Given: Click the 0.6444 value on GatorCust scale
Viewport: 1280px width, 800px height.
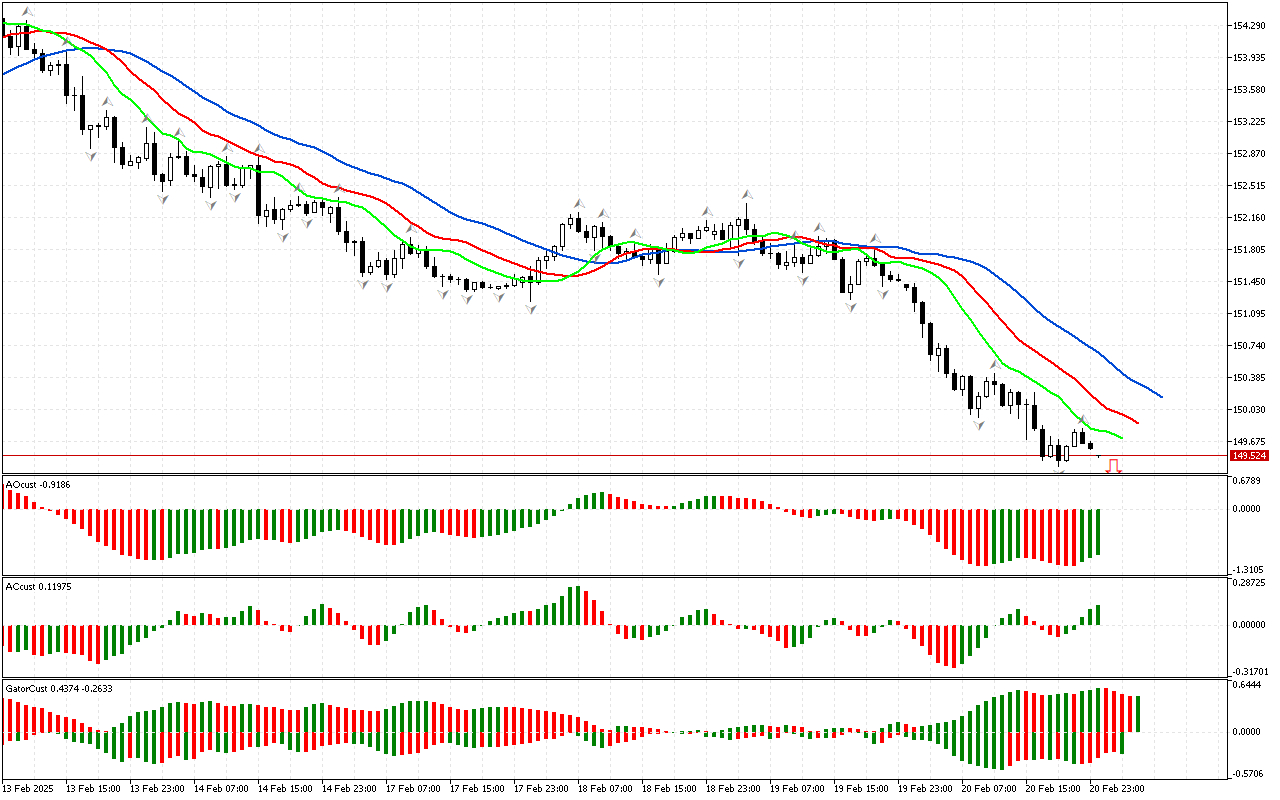Looking at the screenshot, I should tap(1247, 685).
